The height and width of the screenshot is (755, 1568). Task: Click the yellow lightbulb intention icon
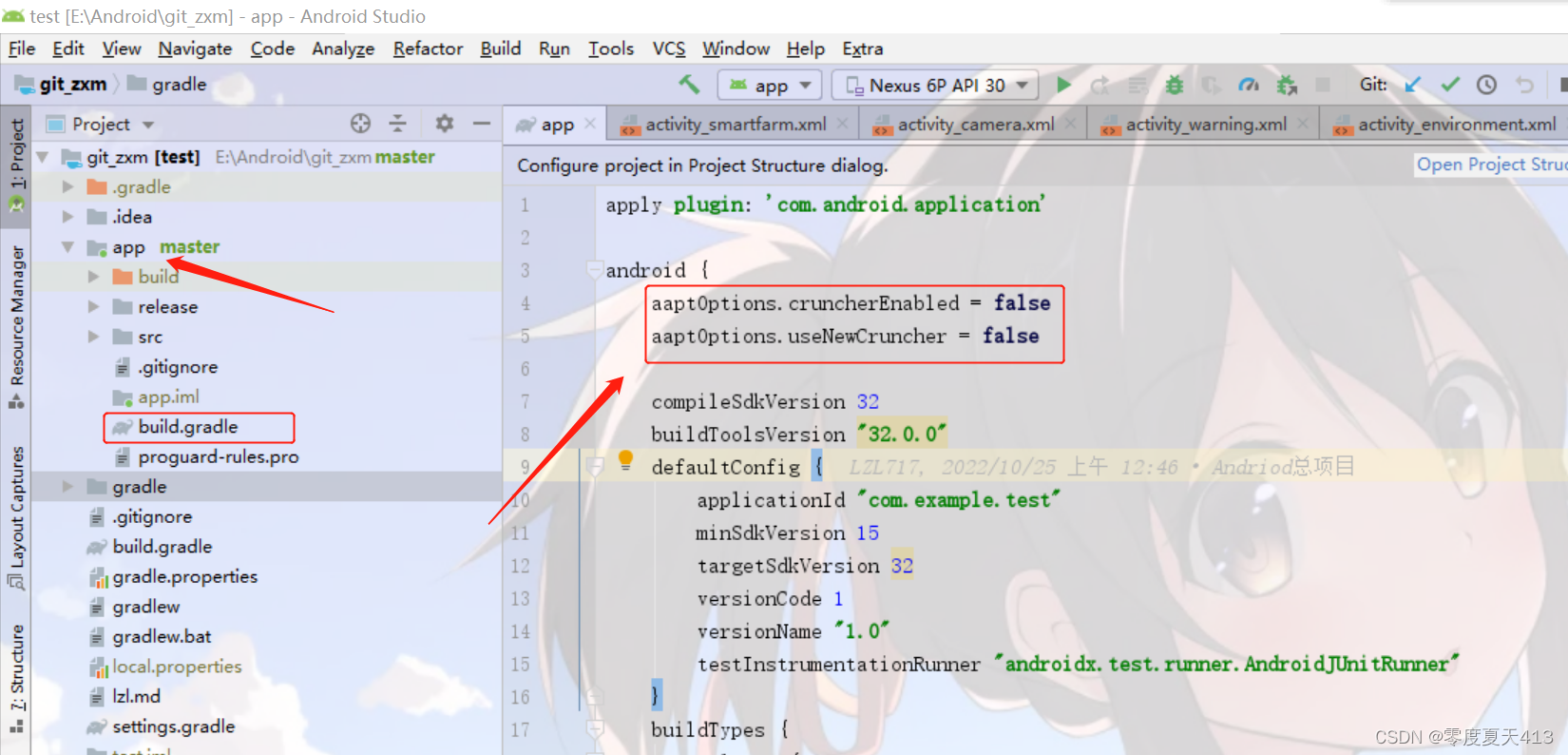(625, 460)
